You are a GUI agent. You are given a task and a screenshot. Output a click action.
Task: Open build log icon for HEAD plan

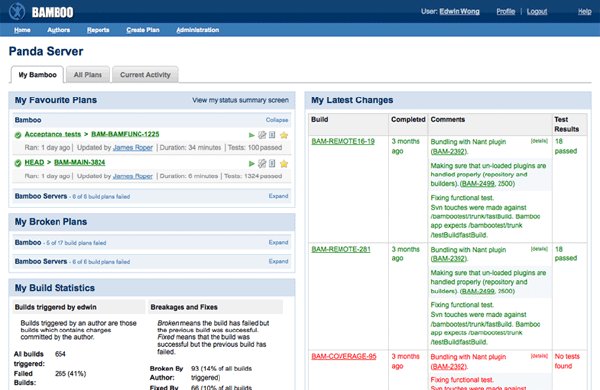point(272,163)
